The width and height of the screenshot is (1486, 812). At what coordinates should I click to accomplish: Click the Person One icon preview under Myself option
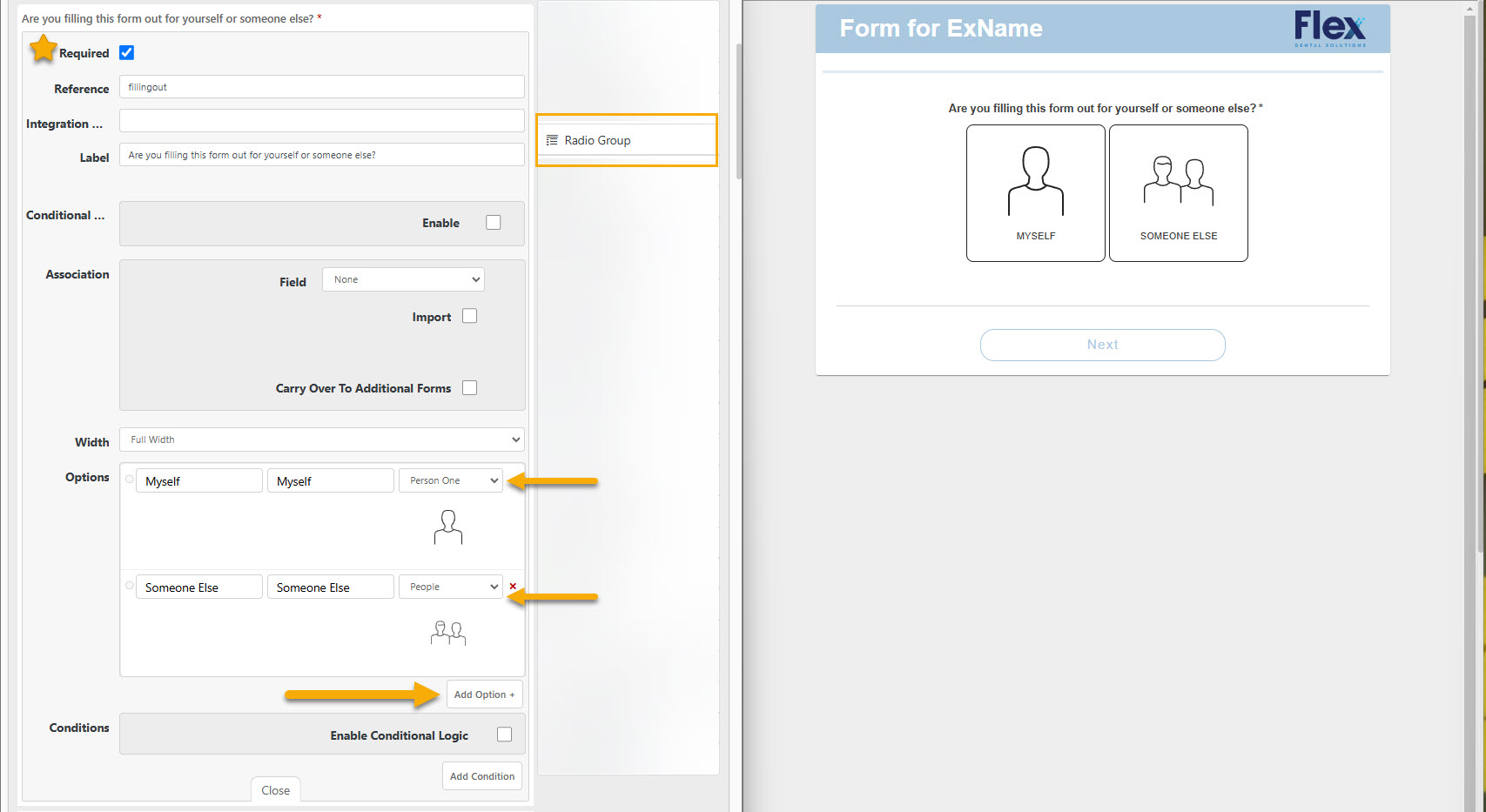point(448,527)
